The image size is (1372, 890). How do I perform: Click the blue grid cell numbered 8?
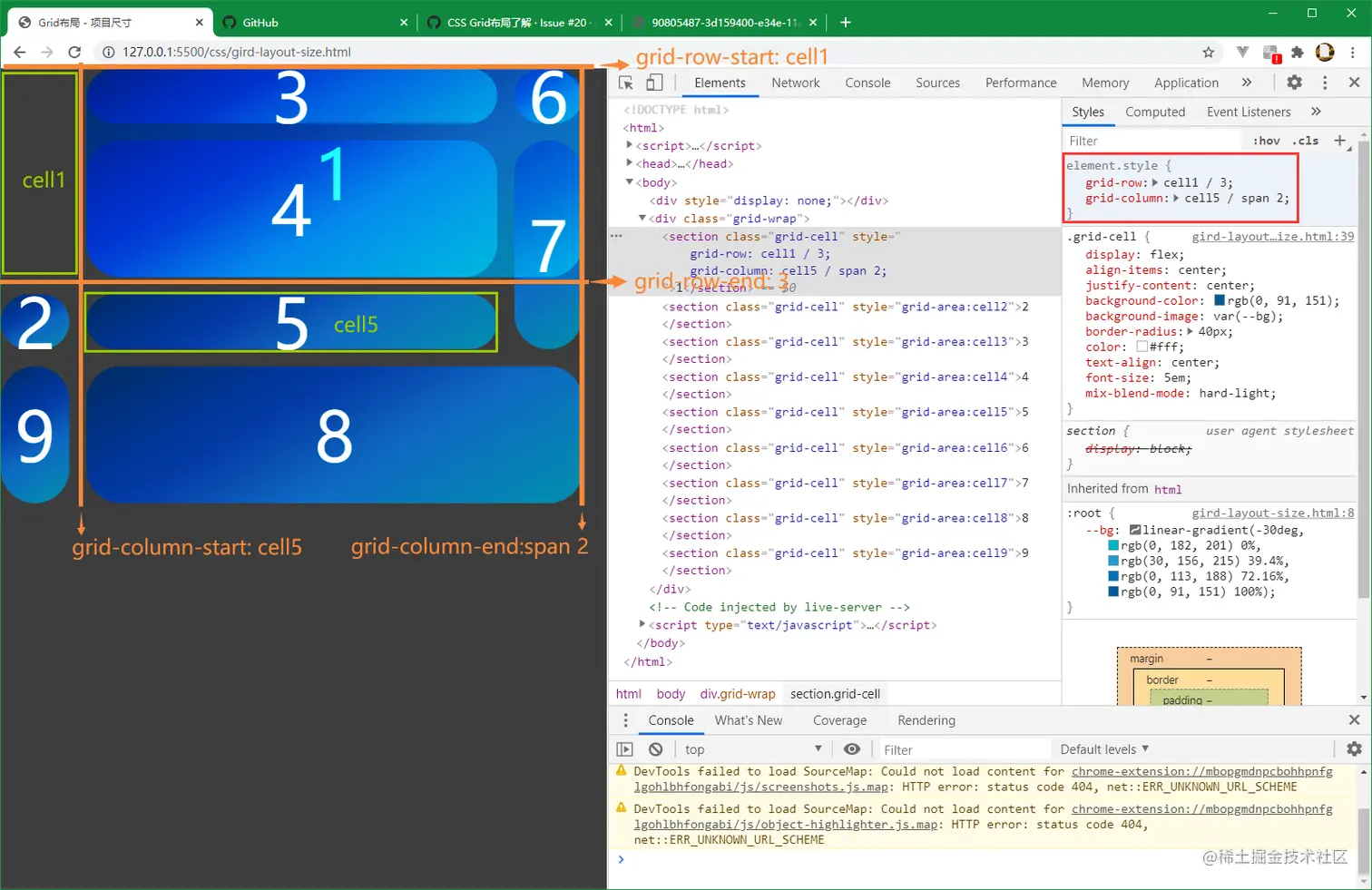(334, 435)
